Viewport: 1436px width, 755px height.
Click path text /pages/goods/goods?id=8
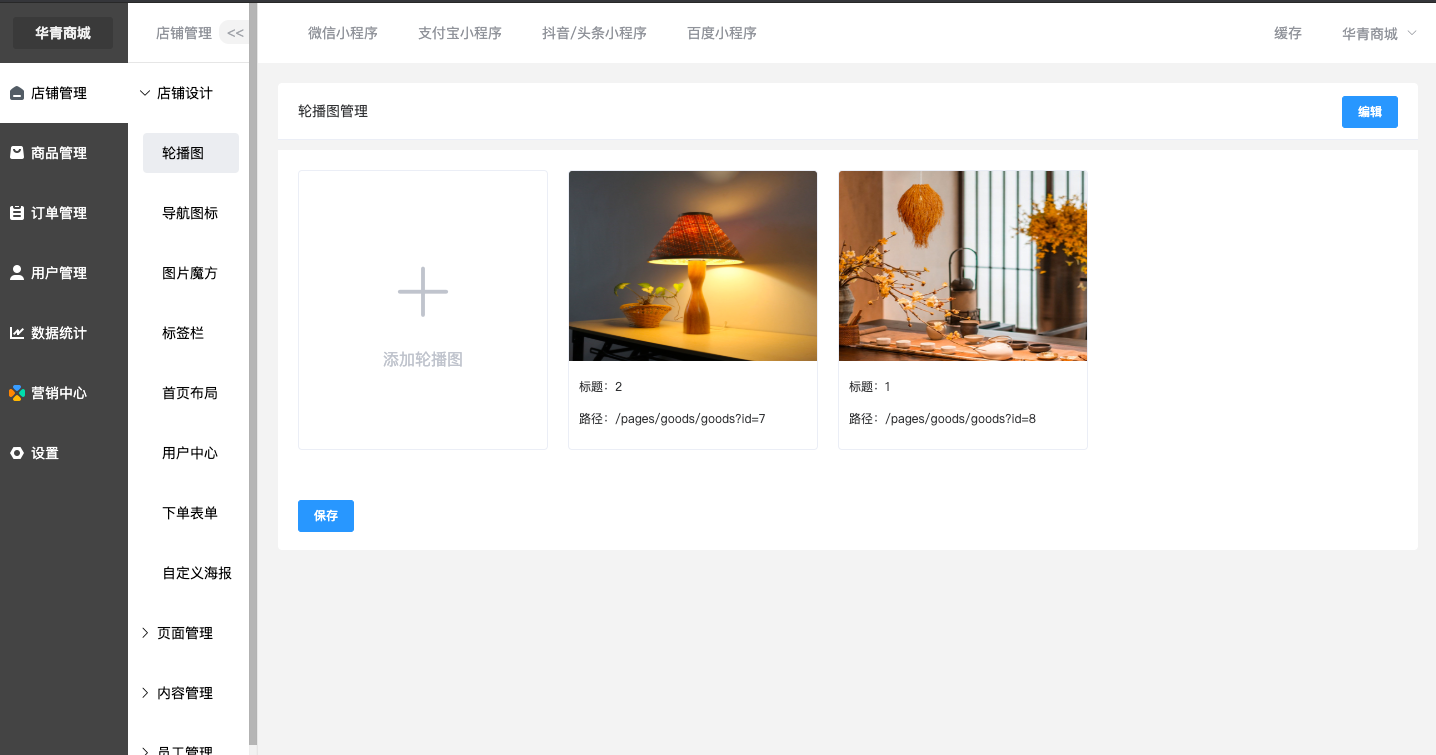click(x=960, y=419)
